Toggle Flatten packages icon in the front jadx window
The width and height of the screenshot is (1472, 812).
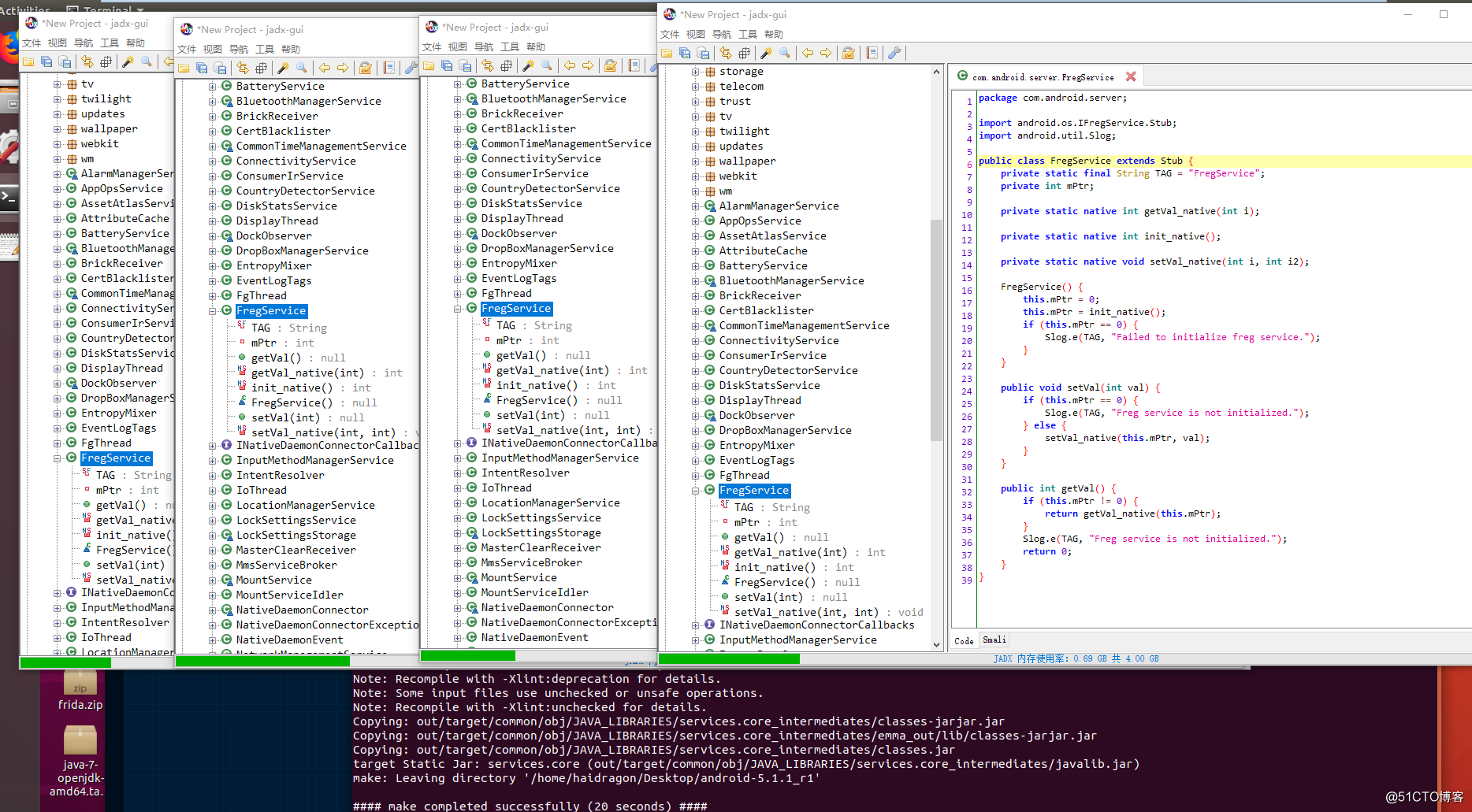(x=744, y=53)
